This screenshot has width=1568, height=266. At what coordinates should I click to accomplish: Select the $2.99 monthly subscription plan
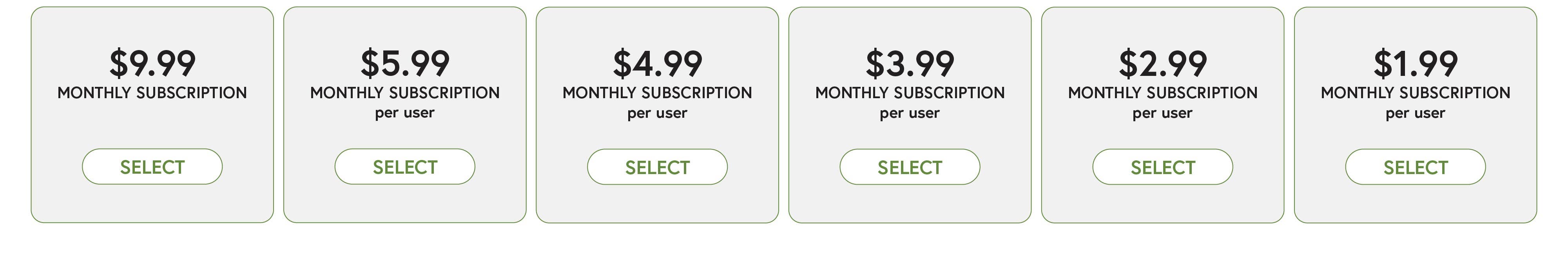click(x=1163, y=167)
